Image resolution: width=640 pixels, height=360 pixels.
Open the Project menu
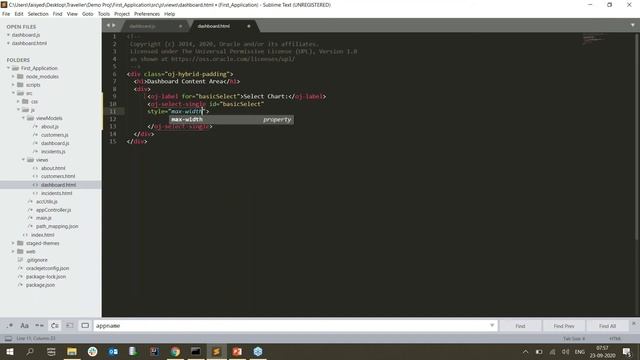(x=122, y=14)
